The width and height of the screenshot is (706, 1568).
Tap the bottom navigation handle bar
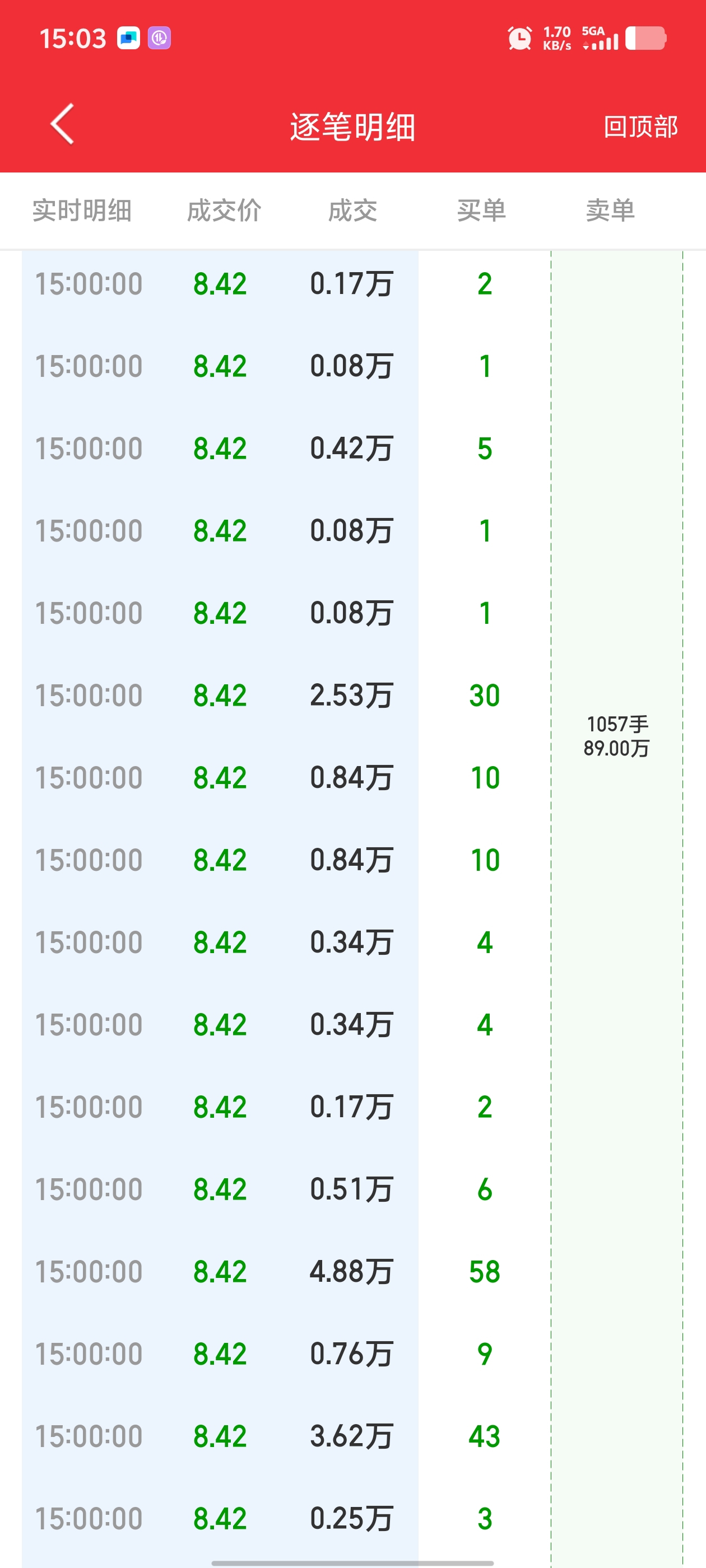[x=352, y=1562]
